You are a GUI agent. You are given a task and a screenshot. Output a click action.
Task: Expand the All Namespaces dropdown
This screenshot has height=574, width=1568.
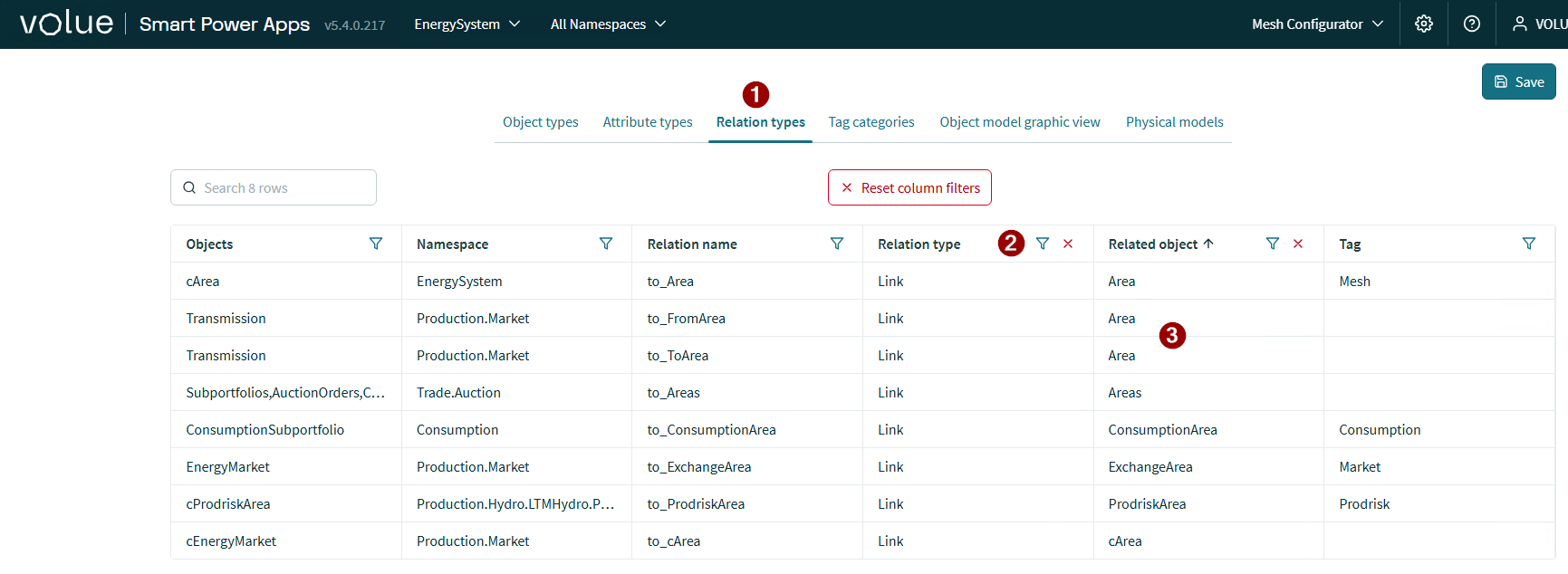pos(608,24)
